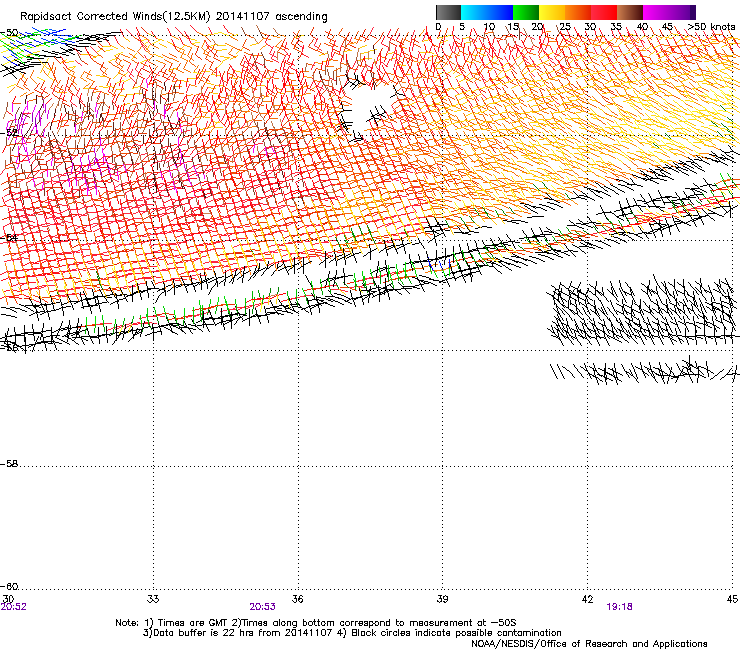Click the longitude label '33'
The image size is (740, 650).
pos(153,599)
